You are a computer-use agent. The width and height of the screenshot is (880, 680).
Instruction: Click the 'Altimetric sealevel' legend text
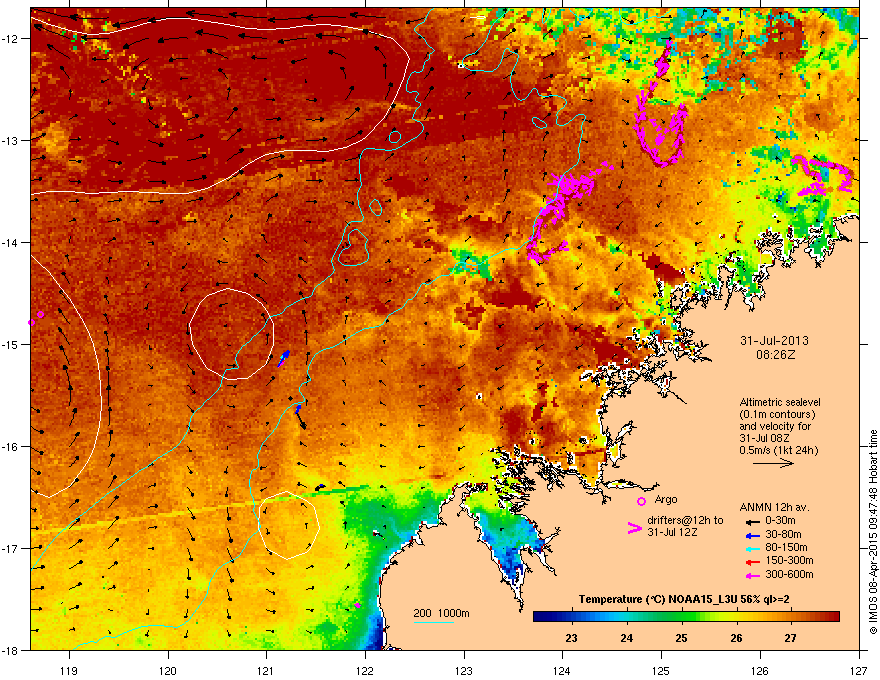(x=780, y=402)
